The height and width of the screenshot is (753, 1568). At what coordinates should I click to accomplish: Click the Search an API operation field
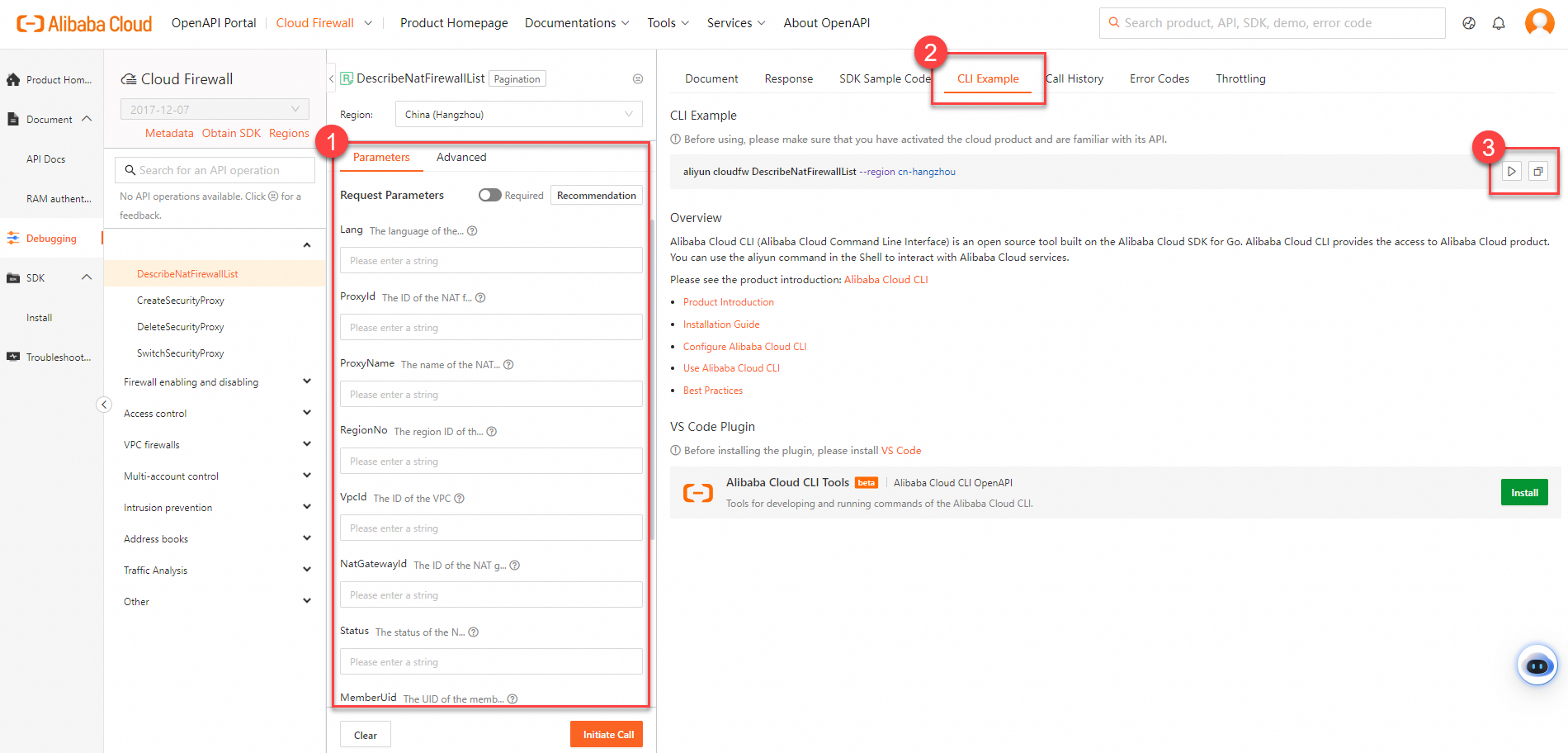tap(215, 170)
